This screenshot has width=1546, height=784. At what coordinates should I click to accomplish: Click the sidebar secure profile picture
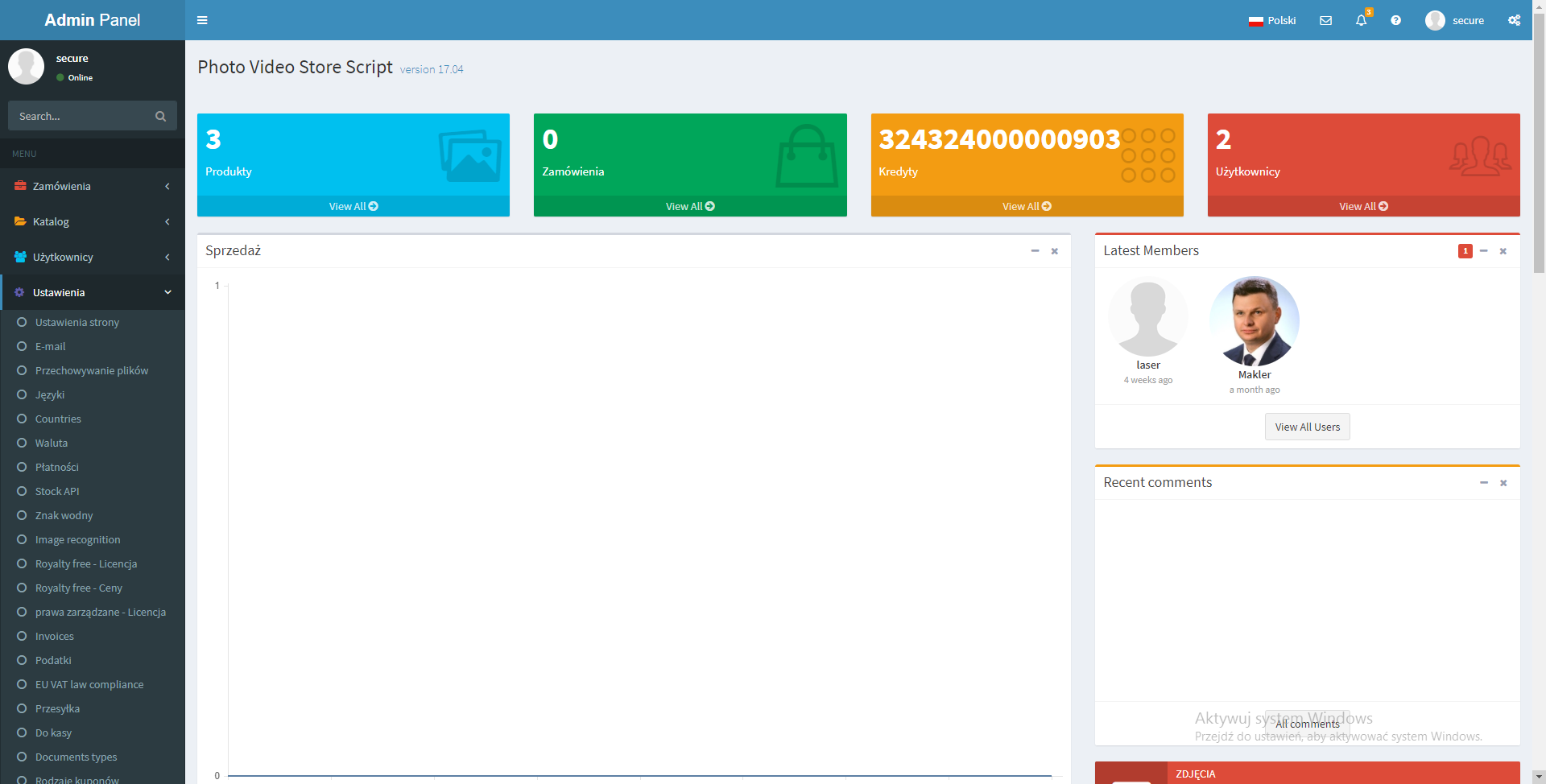click(x=26, y=66)
